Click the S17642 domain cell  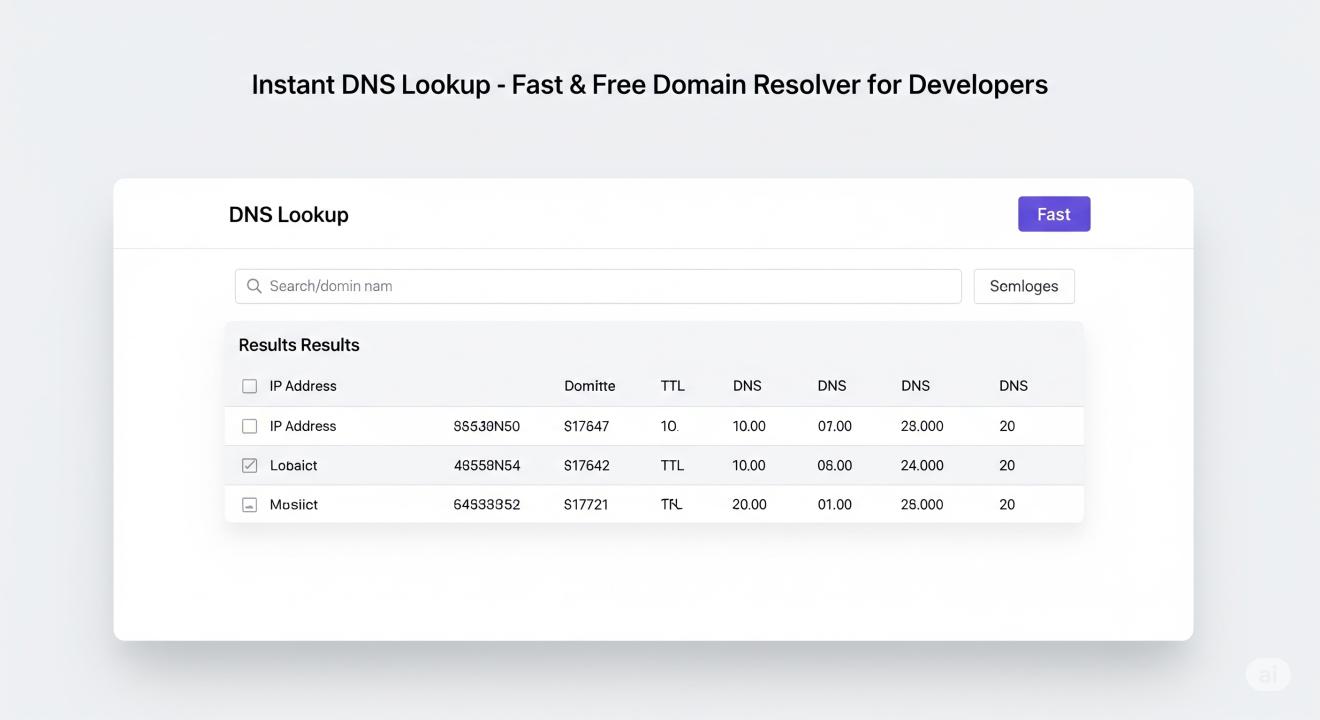click(x=586, y=465)
